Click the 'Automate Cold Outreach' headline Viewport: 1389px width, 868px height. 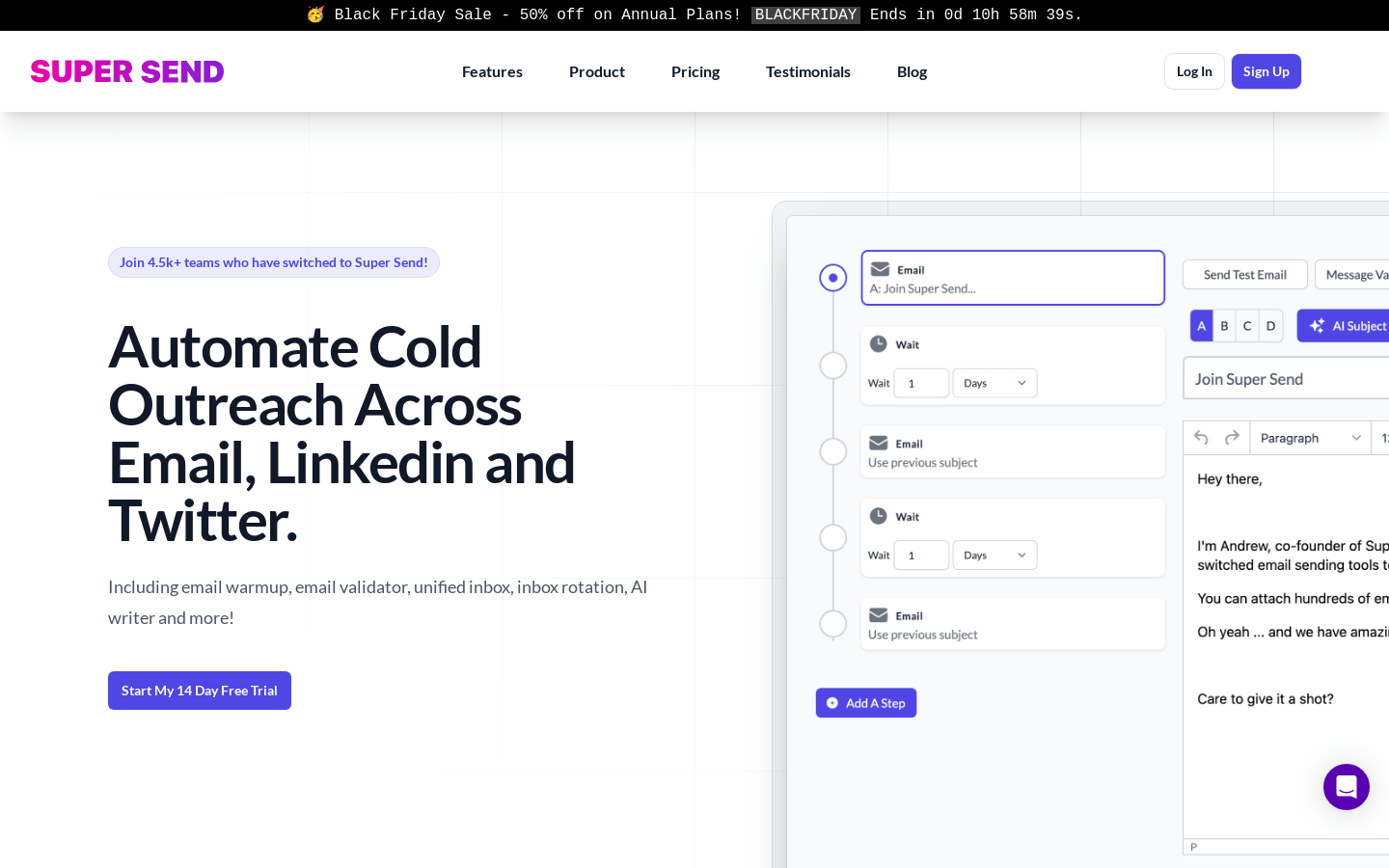click(341, 433)
